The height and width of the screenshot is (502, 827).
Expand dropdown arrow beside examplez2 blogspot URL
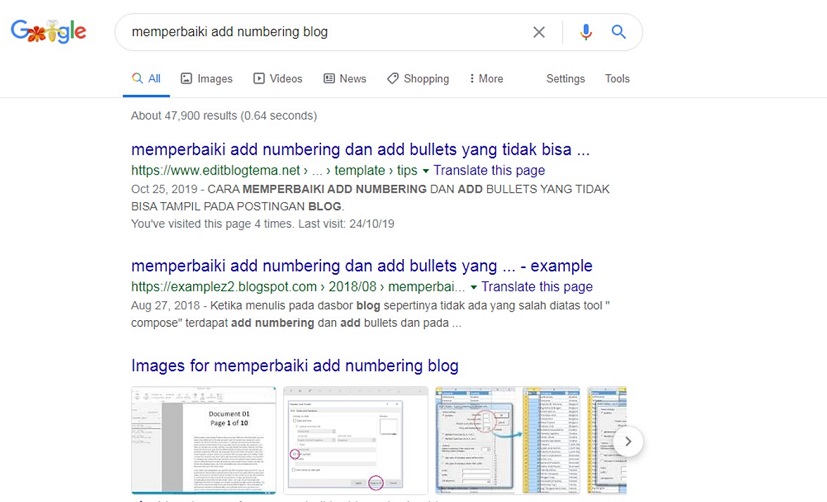474,287
